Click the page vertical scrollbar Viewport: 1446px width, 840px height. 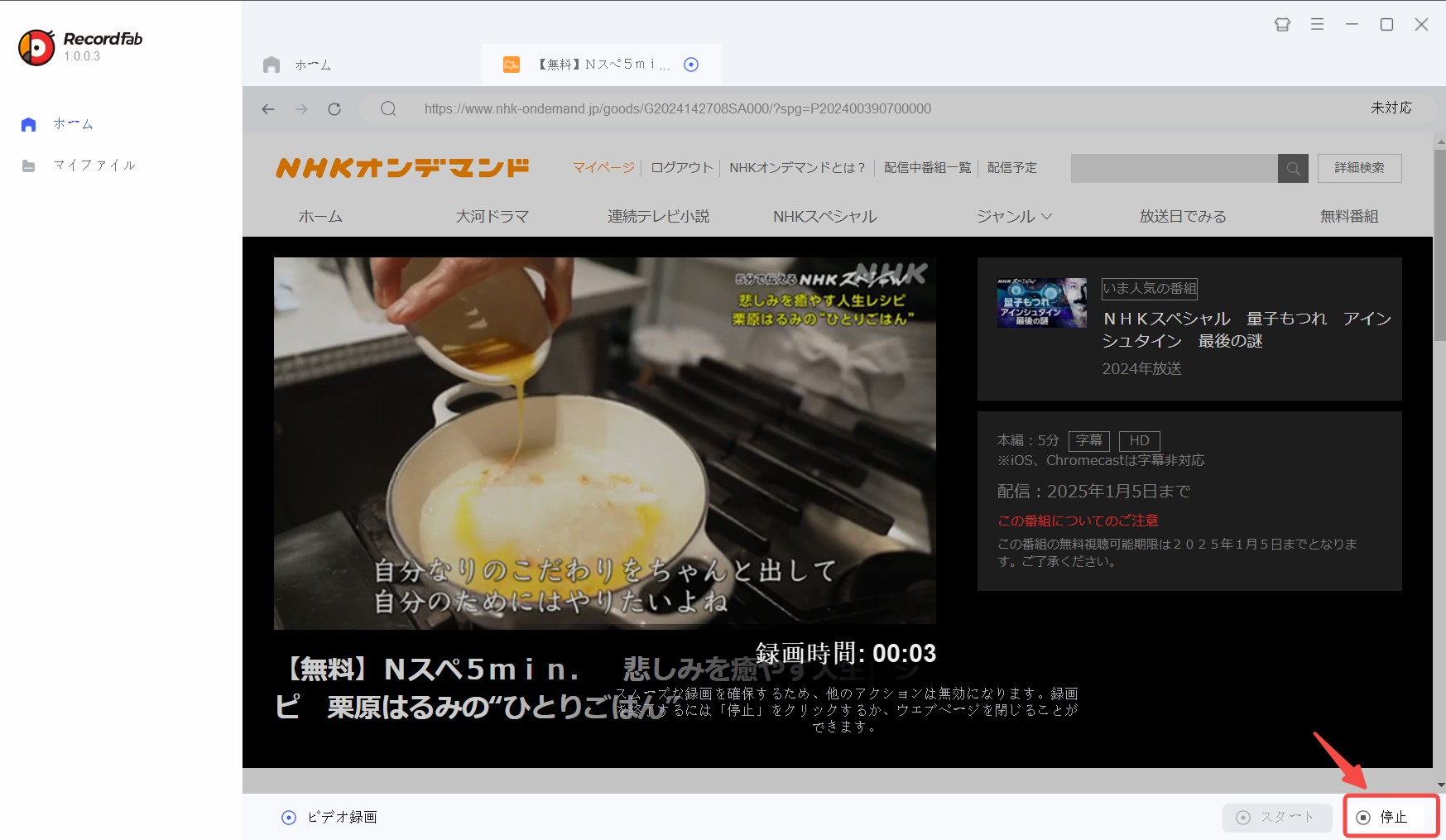point(1439,248)
